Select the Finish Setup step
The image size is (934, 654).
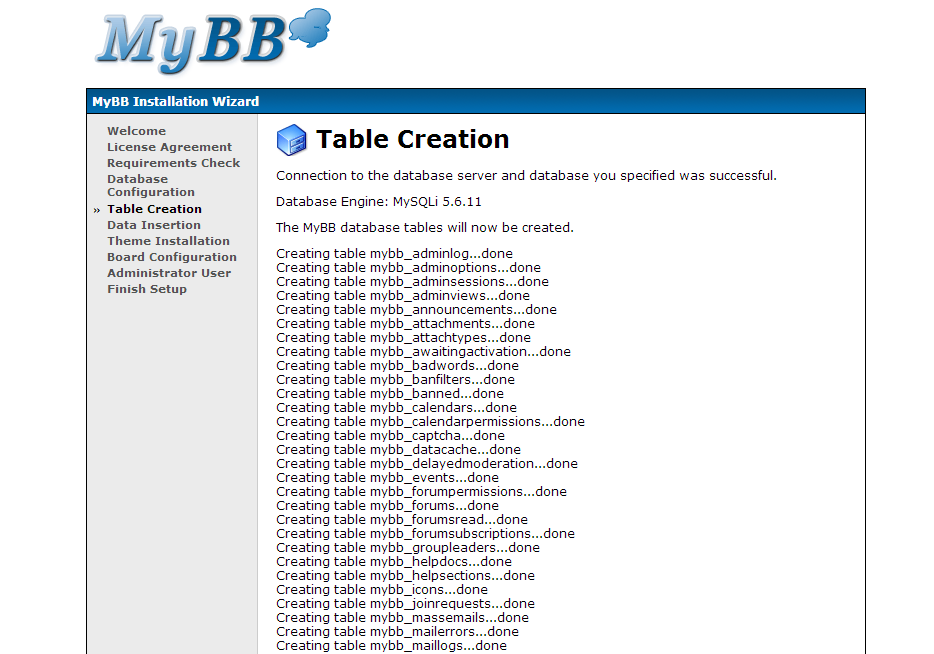pyautogui.click(x=147, y=289)
